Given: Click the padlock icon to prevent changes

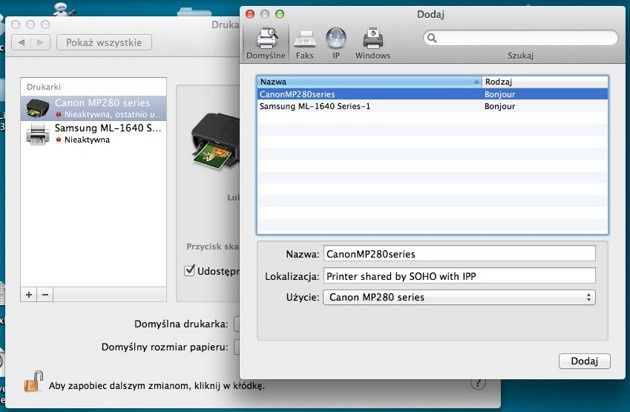Looking at the screenshot, I should (34, 381).
